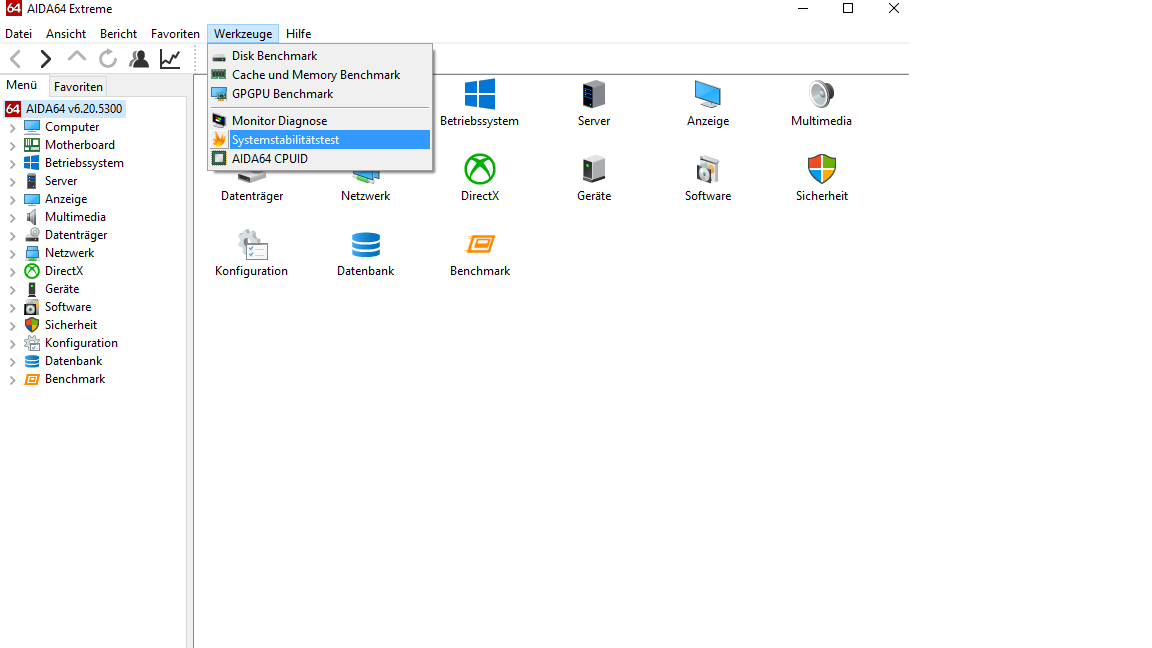The image size is (1152, 648).
Task: Launch Systemstabilitätstest from the menu
Action: [x=320, y=140]
